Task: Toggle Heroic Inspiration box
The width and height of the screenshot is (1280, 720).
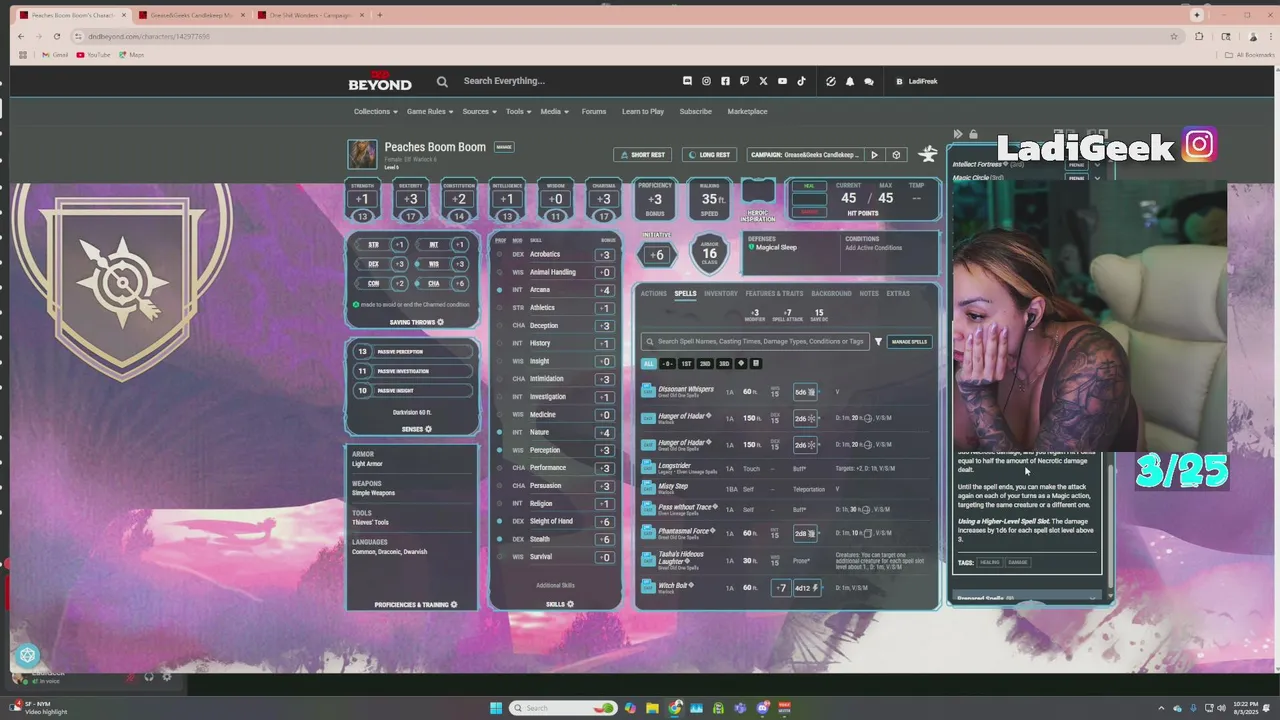Action: (758, 192)
